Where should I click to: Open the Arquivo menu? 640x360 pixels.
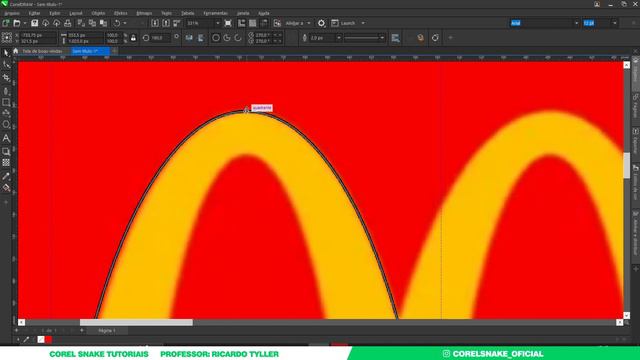click(12, 13)
